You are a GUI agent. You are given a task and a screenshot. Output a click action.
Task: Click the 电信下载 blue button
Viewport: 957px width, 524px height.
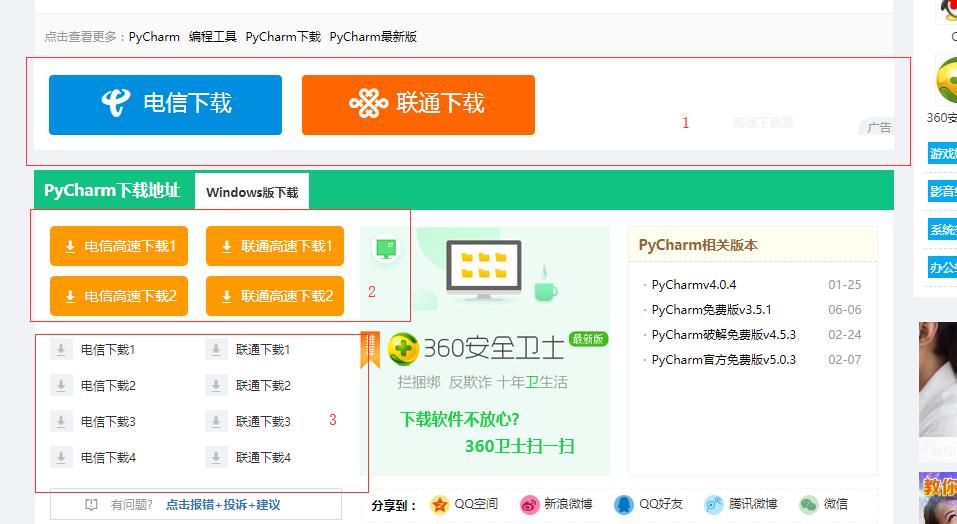pos(165,105)
